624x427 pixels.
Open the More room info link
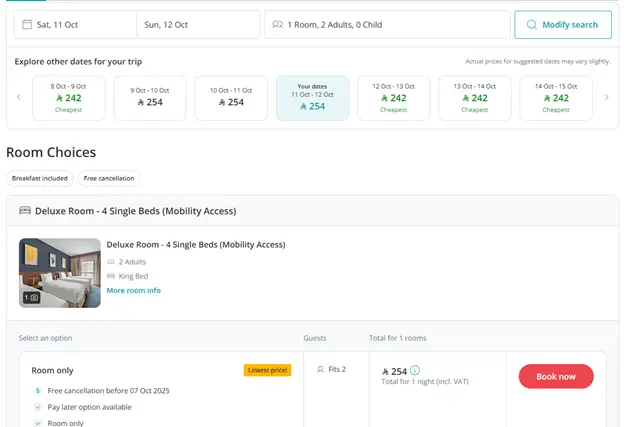click(x=133, y=291)
